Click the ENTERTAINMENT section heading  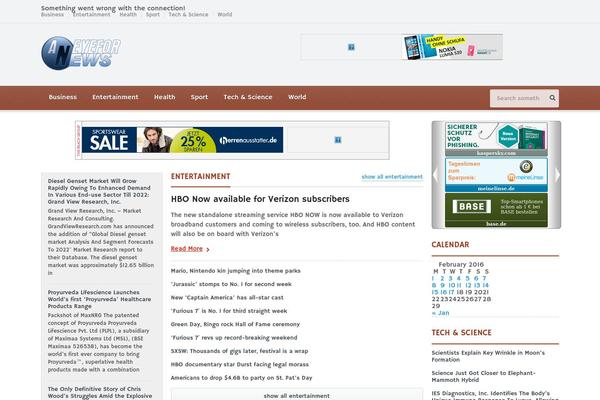(201, 176)
